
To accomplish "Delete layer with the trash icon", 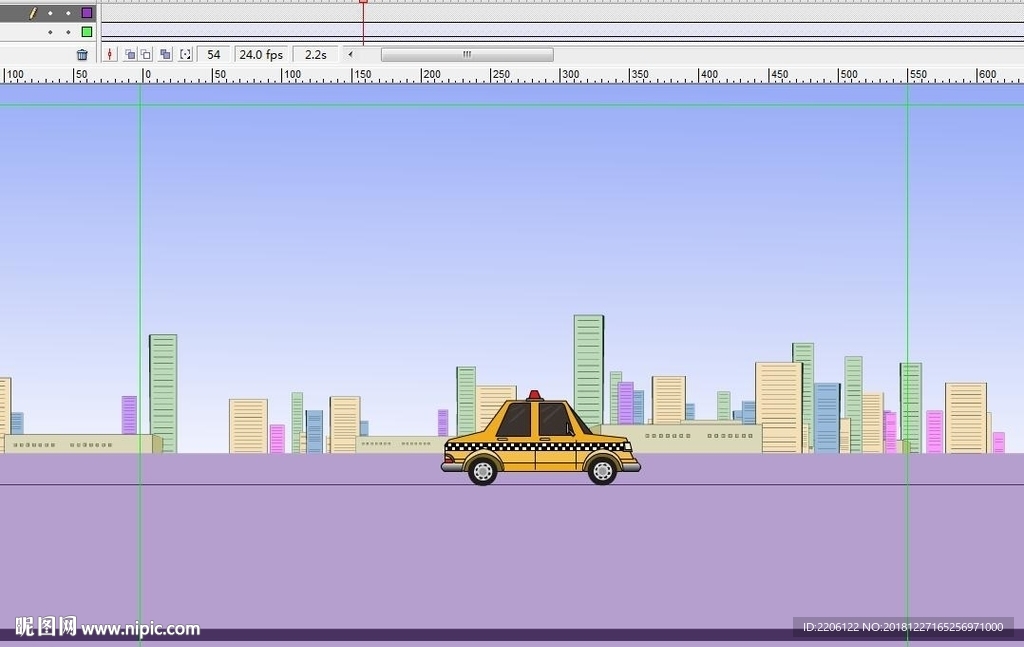I will [82, 55].
